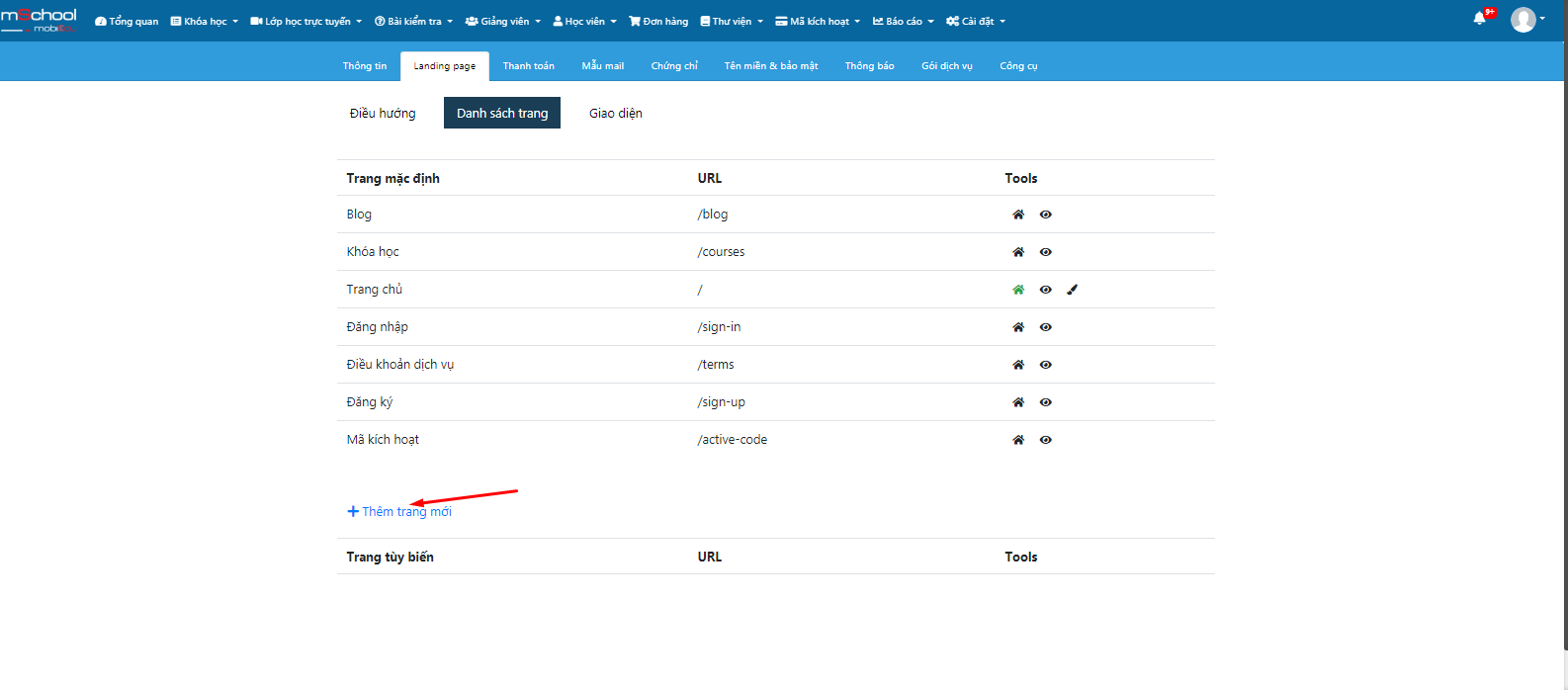Open the Điều hướng sub-tab
Viewport: 1568px width, 690px height.
tap(383, 113)
